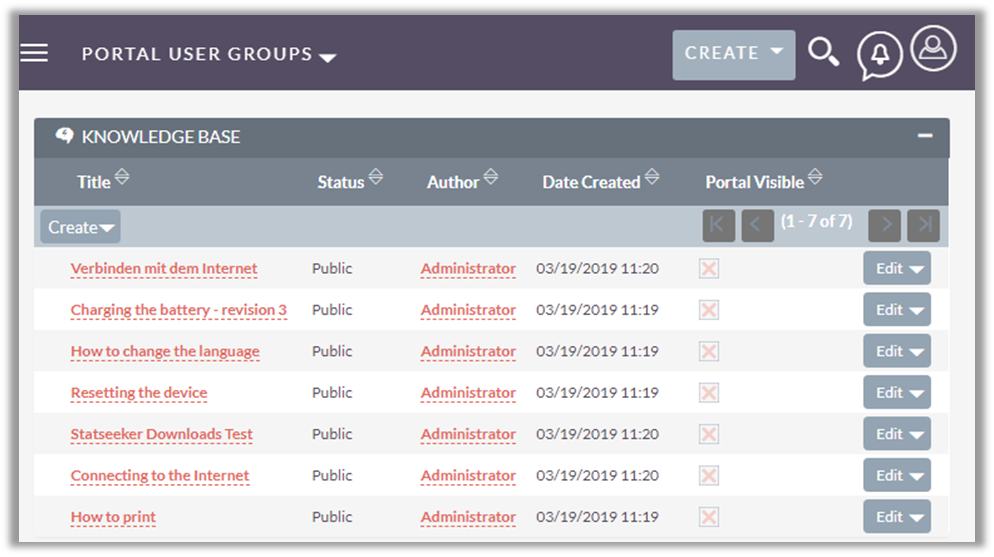The image size is (994, 557).
Task: Go to the previous page arrow
Action: click(757, 226)
